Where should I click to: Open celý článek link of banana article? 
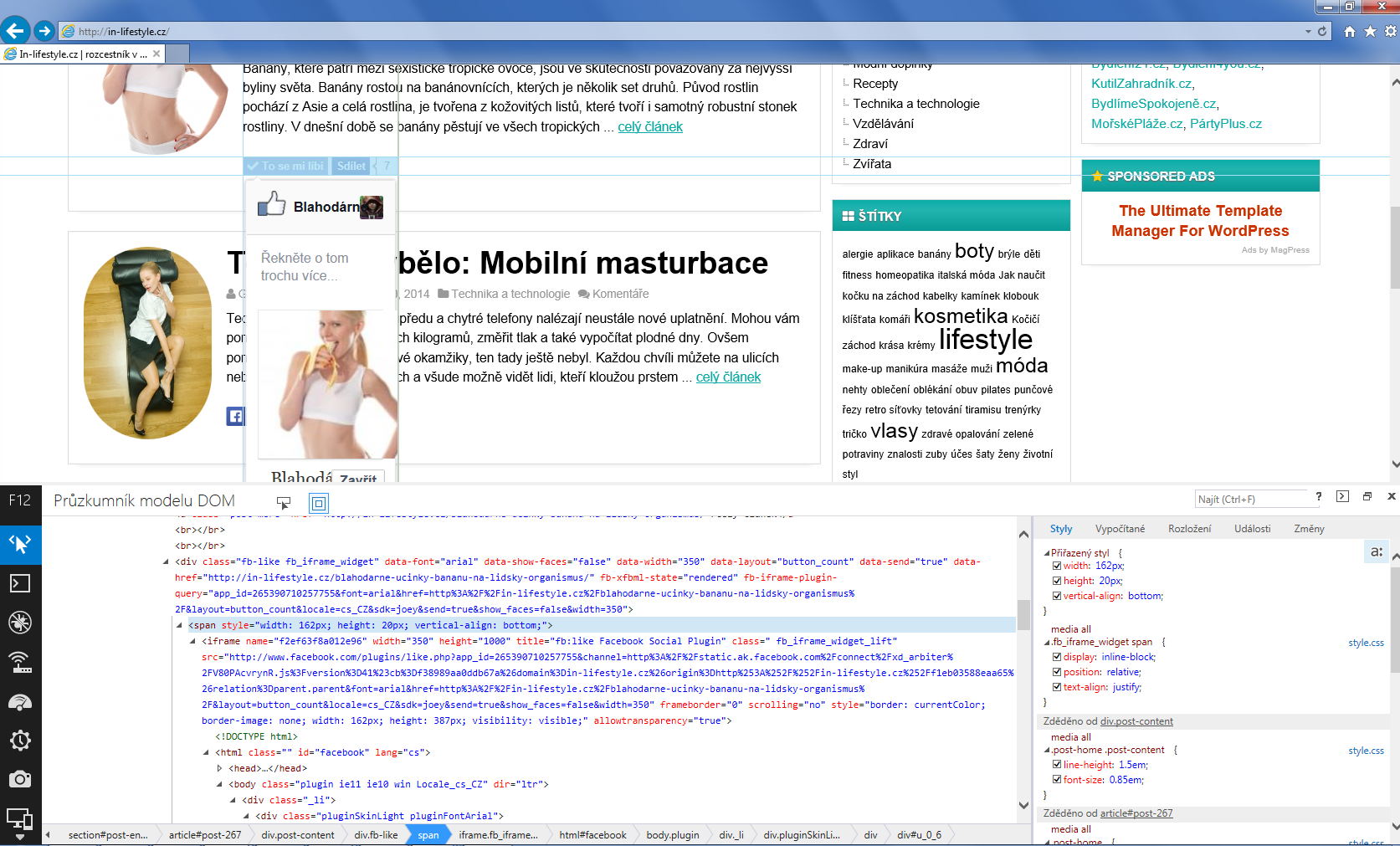coord(650,127)
